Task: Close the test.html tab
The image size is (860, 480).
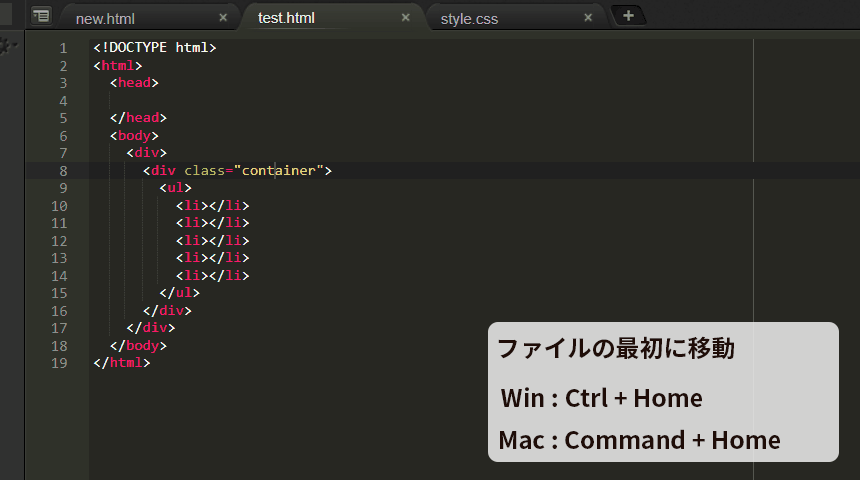Action: 406,18
